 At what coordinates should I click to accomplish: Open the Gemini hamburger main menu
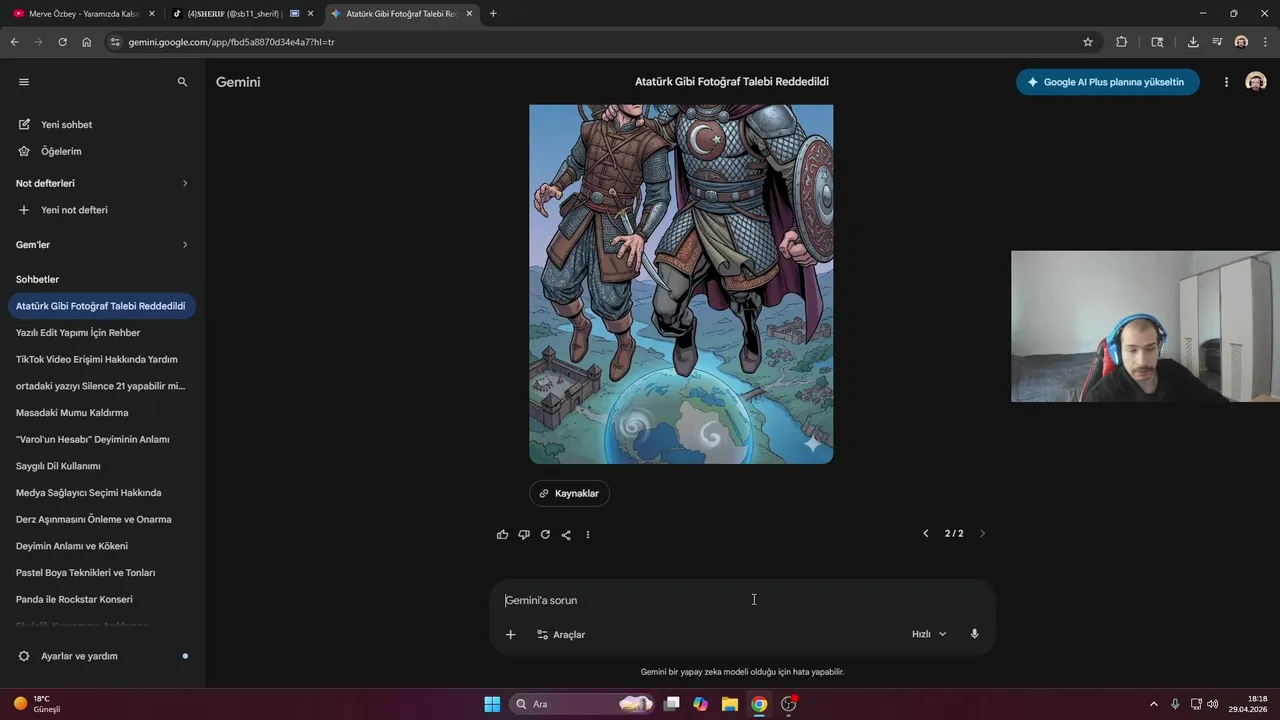(24, 82)
